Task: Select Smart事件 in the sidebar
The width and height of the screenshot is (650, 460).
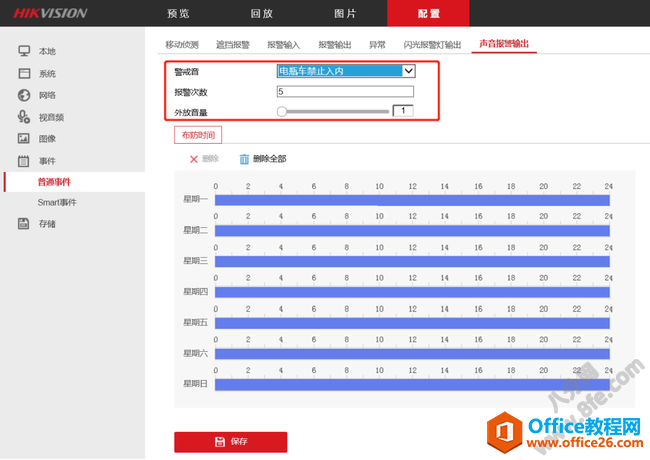Action: pos(57,203)
